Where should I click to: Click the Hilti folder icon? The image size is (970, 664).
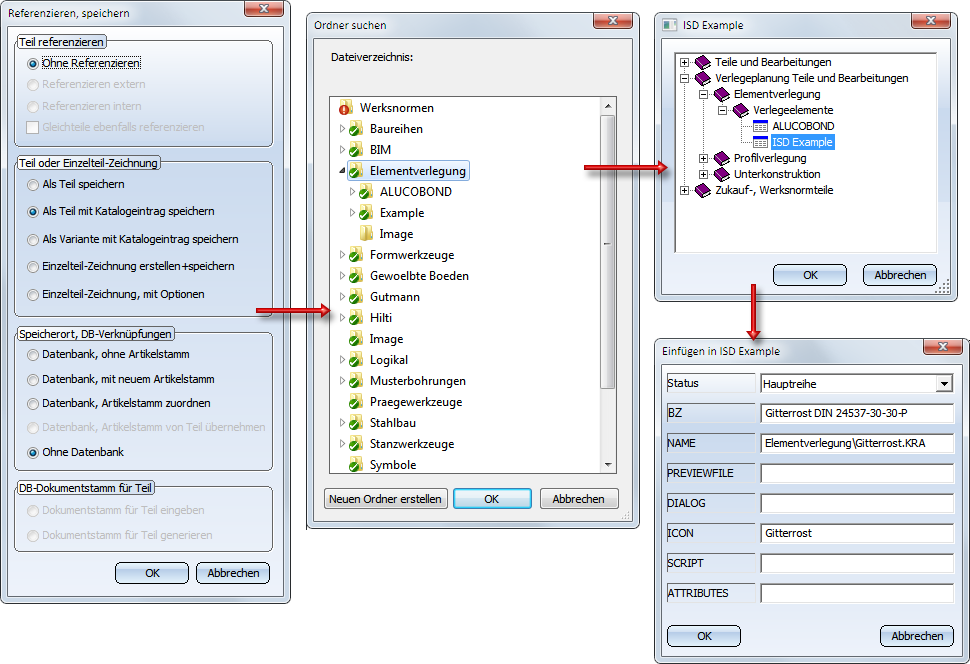pyautogui.click(x=356, y=318)
